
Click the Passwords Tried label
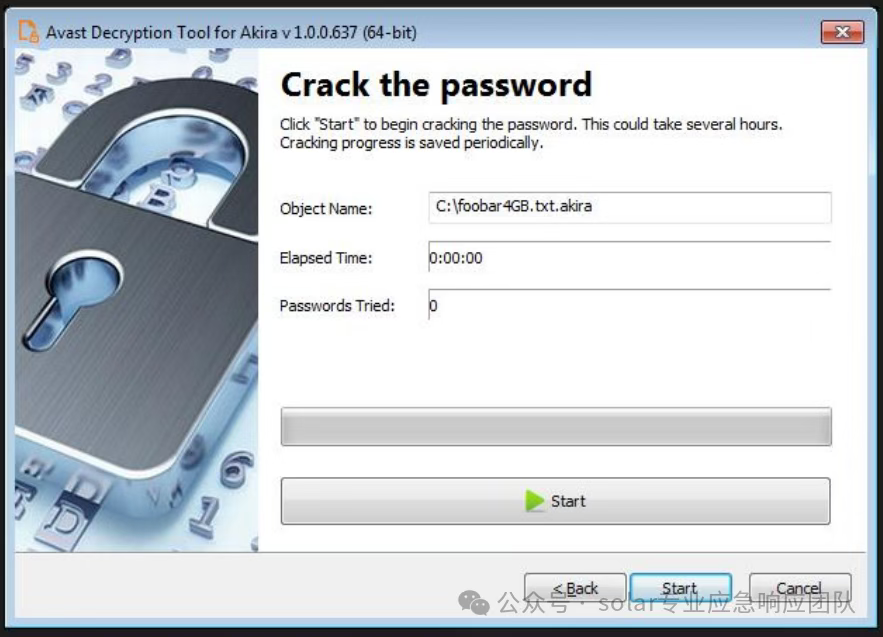[337, 306]
